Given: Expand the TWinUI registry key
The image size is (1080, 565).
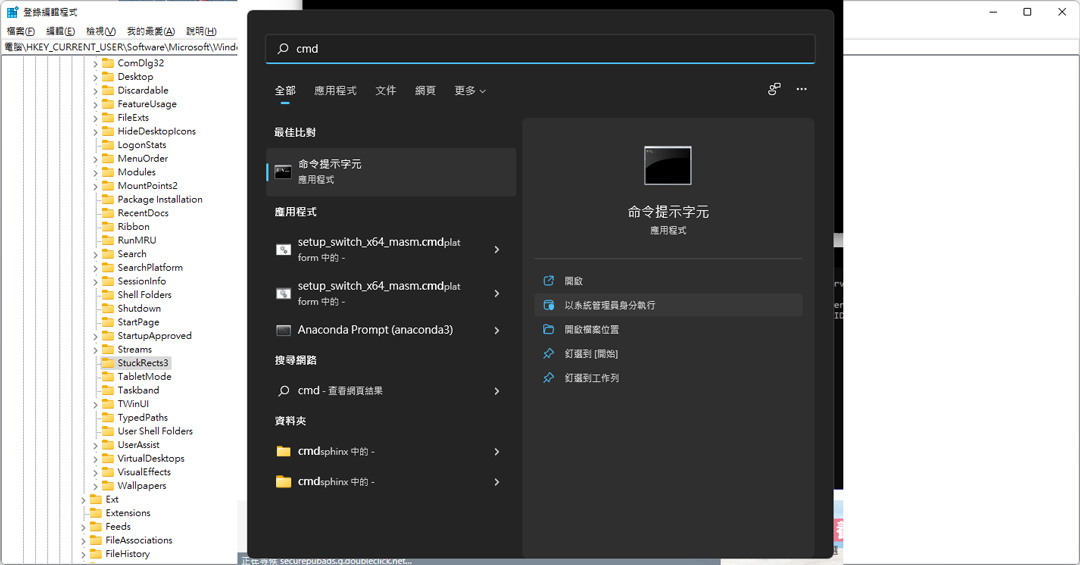Looking at the screenshot, I should point(95,404).
